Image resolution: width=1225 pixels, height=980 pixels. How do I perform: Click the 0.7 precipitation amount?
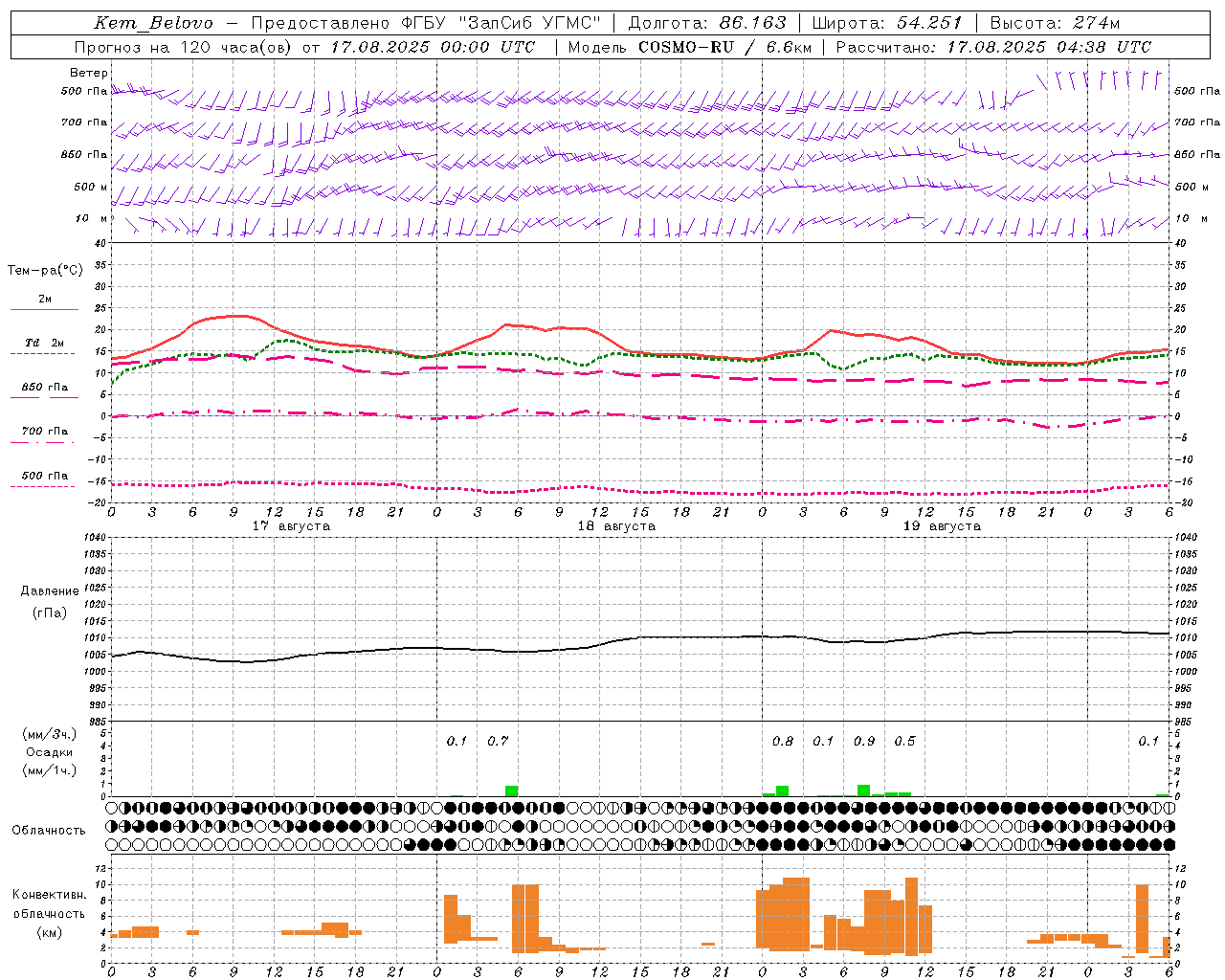coord(498,742)
